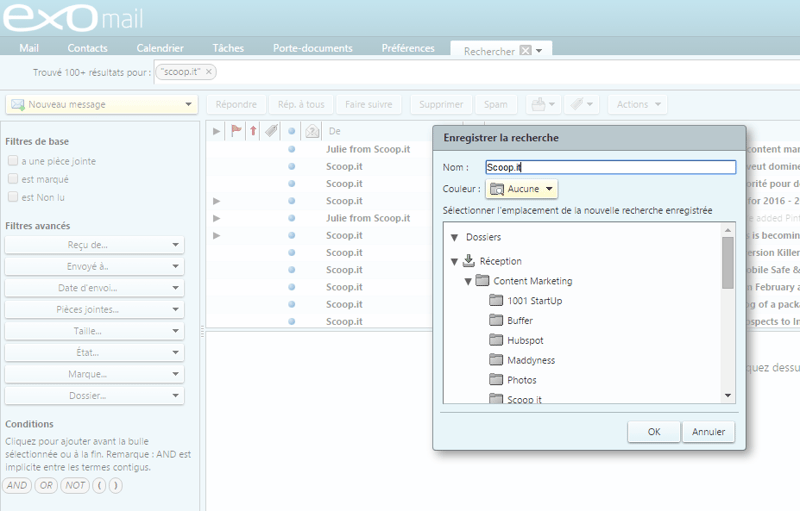Expand the fourth Scoop.it conversation row arrow
Image resolution: width=800 pixels, height=511 pixels.
pos(216,201)
